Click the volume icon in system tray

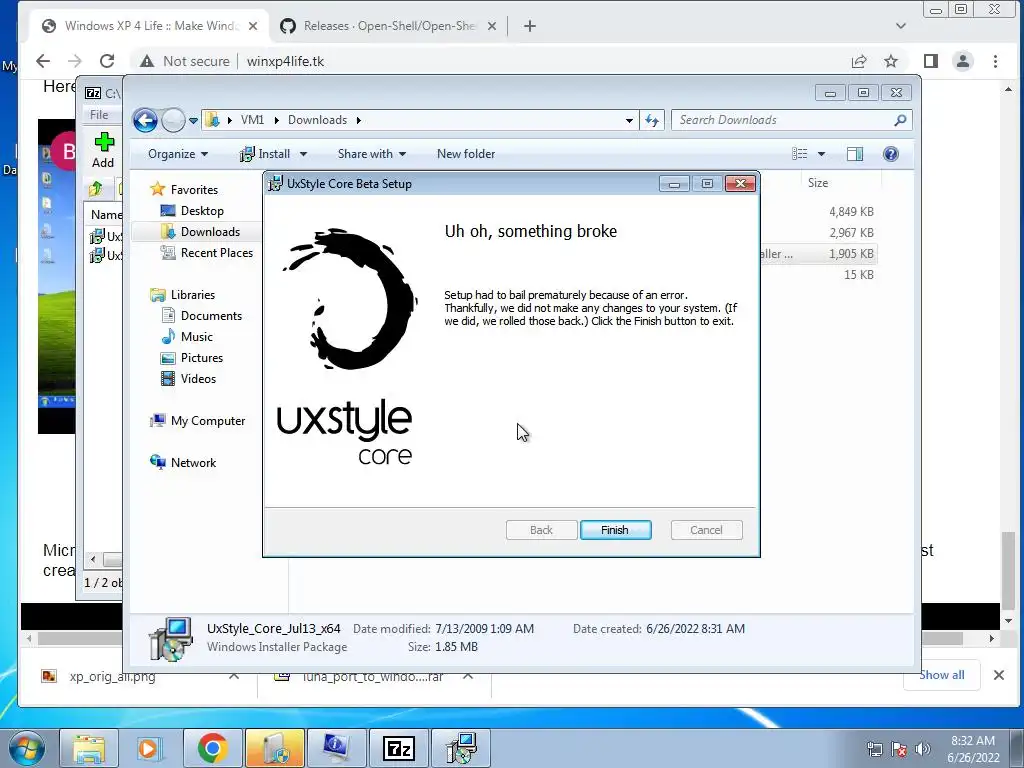[923, 749]
